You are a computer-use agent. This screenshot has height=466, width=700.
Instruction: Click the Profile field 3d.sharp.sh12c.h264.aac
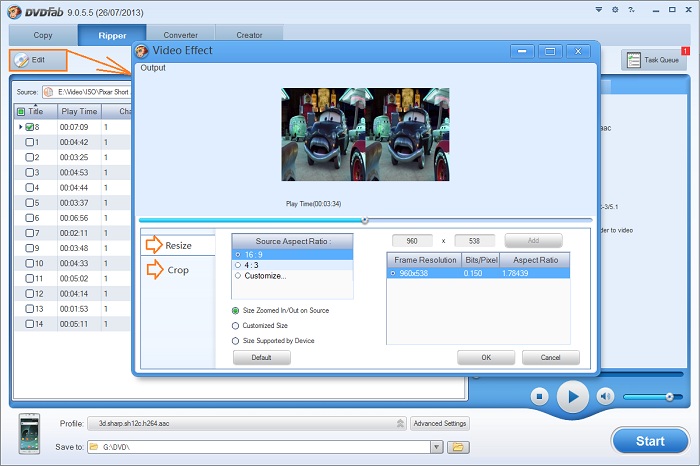click(x=247, y=423)
